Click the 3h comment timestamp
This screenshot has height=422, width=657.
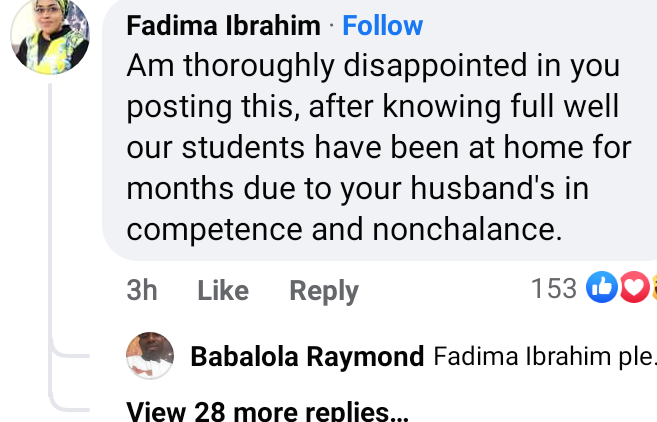coord(142,291)
